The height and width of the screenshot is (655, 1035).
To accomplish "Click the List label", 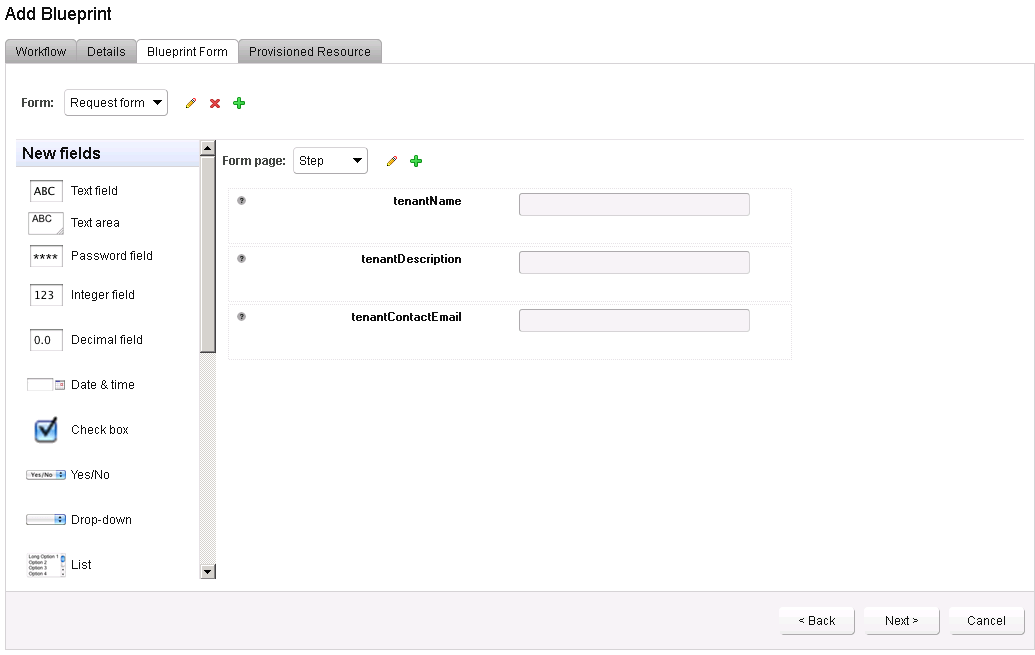I will click(81, 565).
